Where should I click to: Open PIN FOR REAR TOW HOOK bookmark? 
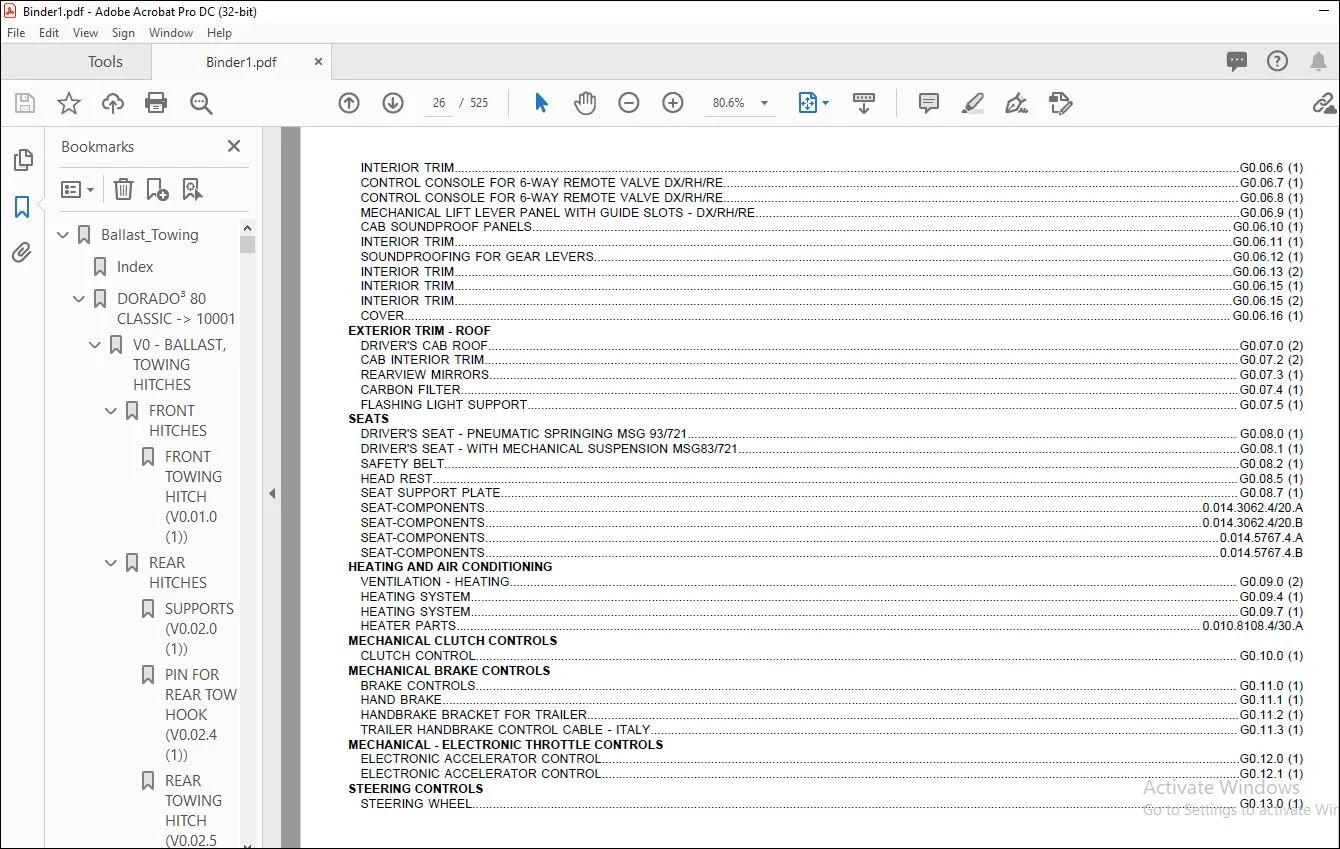tap(201, 715)
